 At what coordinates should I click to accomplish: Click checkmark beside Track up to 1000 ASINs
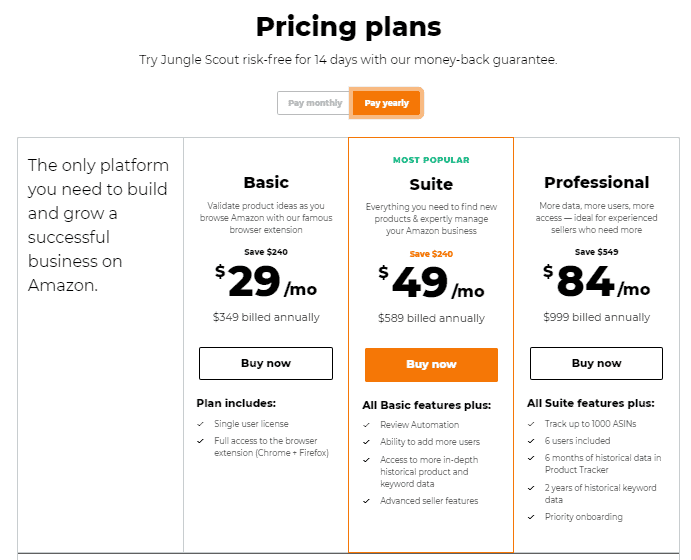coord(531,424)
